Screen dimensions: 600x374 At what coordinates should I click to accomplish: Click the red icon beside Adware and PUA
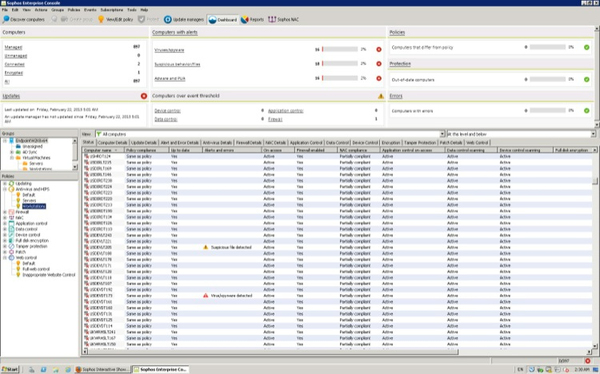(x=379, y=78)
